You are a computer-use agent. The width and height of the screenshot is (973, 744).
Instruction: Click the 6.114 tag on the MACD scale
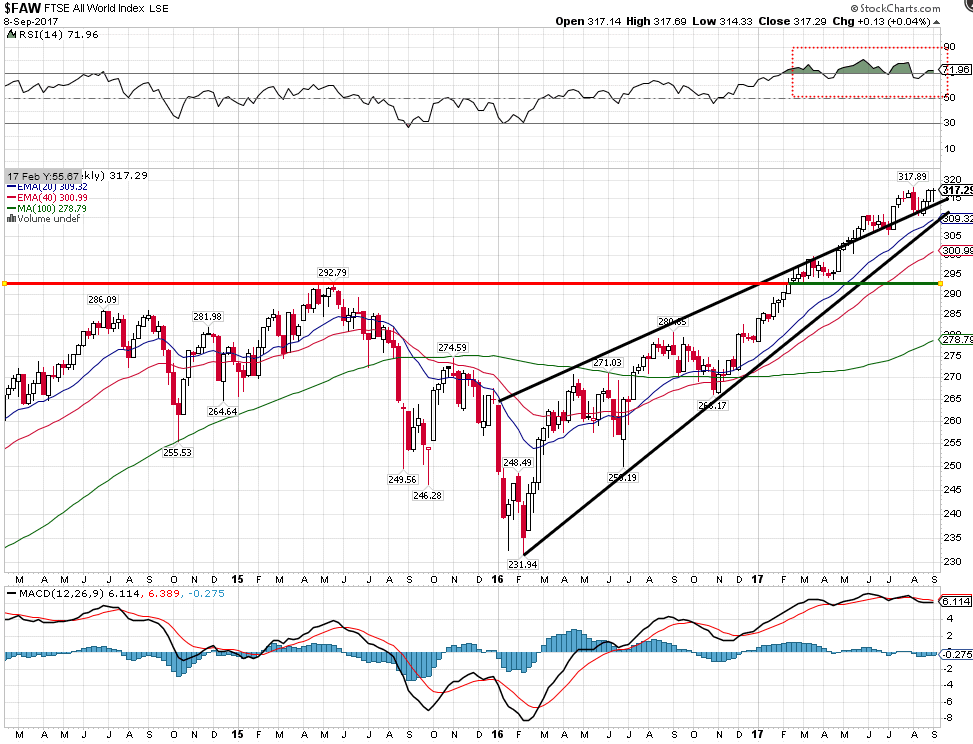pos(956,601)
